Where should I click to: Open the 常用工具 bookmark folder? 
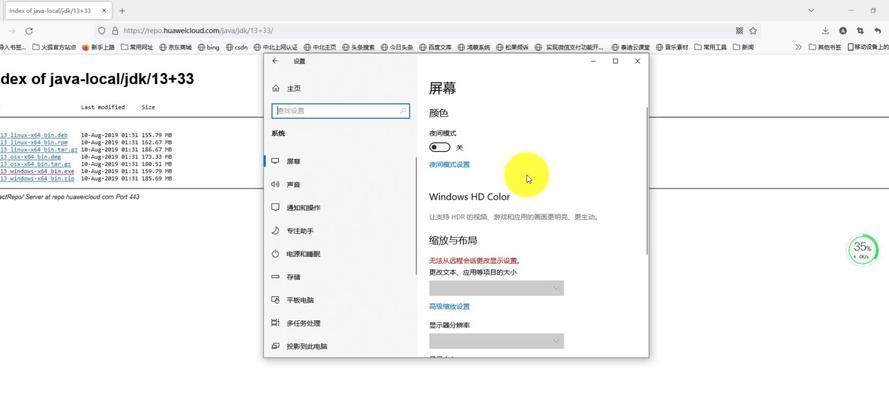click(x=710, y=47)
